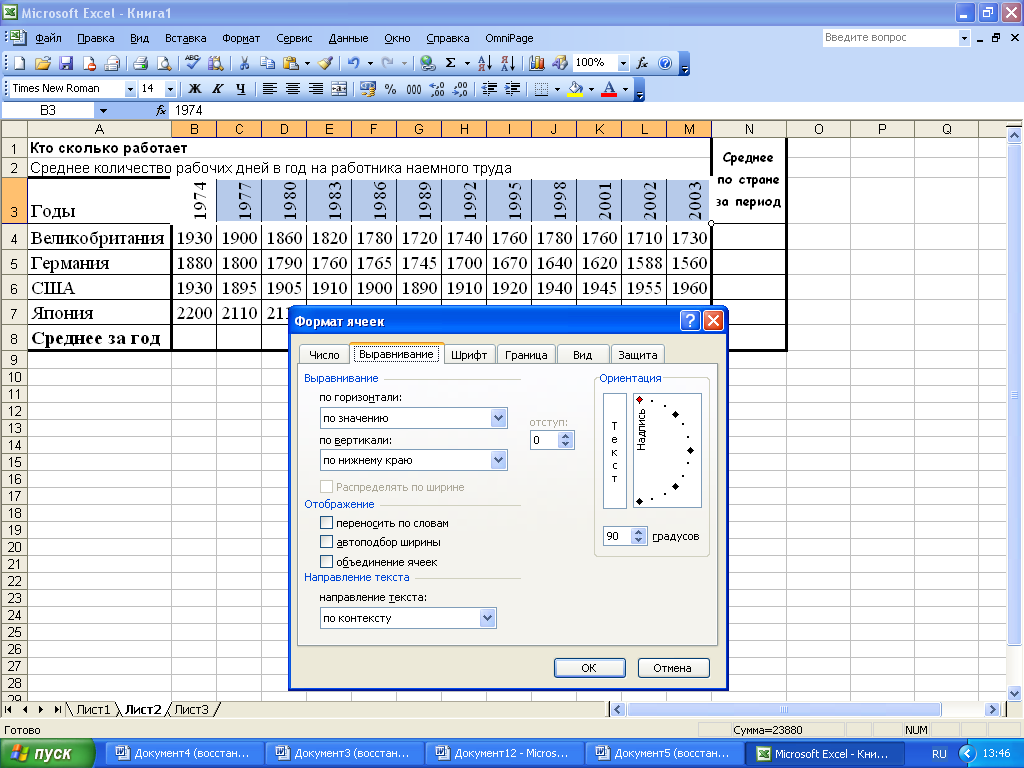
Task: Expand the zoom 100% dropdown
Action: coord(623,63)
